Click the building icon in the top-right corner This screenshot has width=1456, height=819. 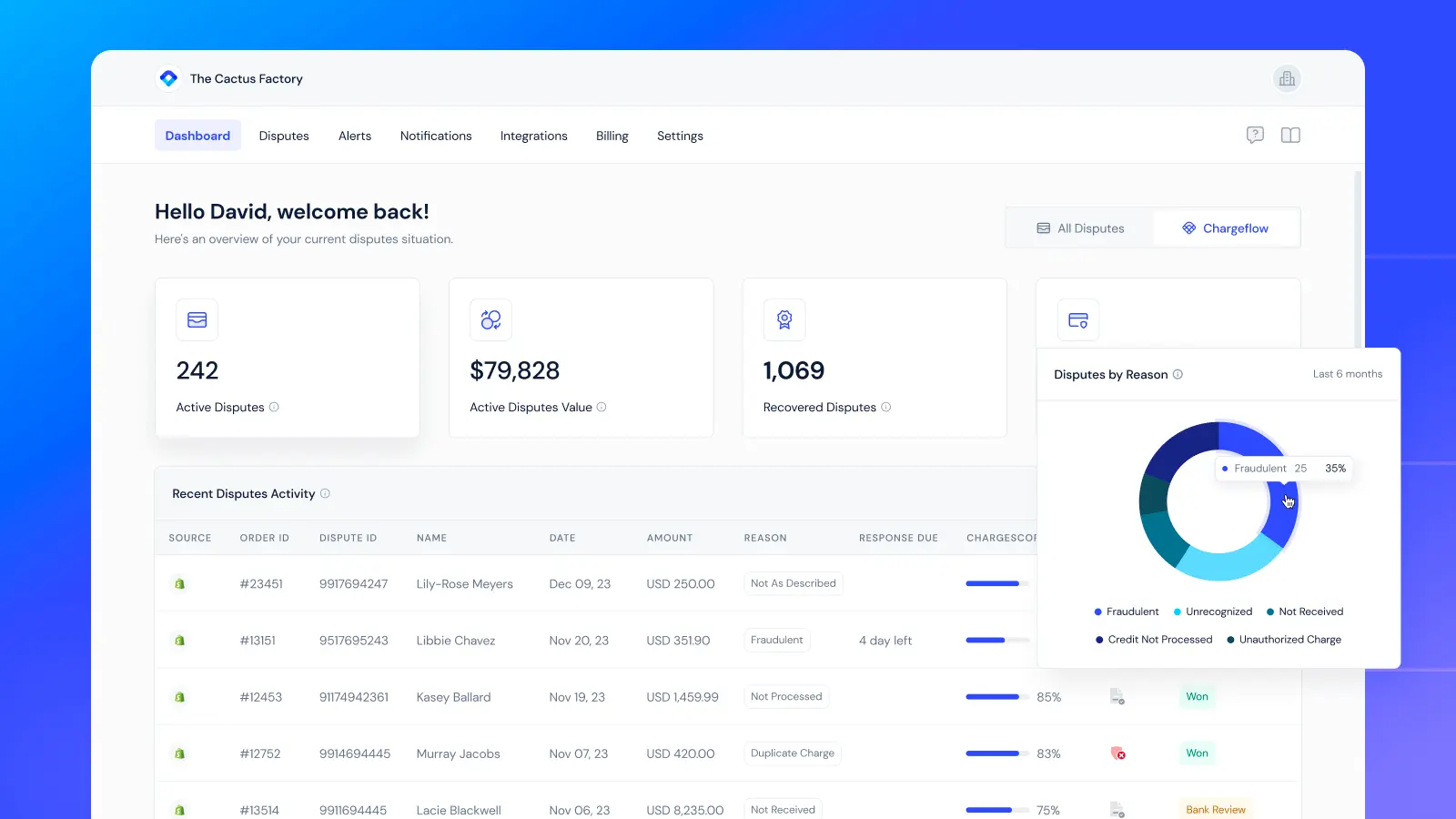click(x=1287, y=78)
